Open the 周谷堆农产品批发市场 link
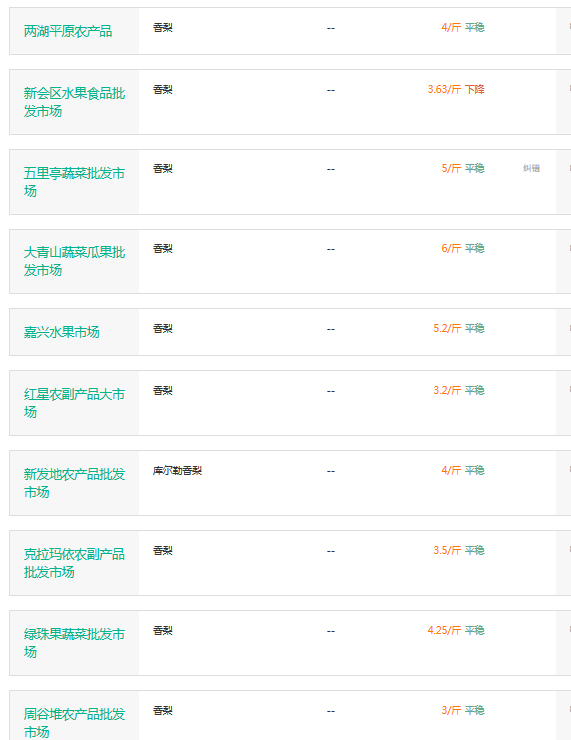 [74, 722]
